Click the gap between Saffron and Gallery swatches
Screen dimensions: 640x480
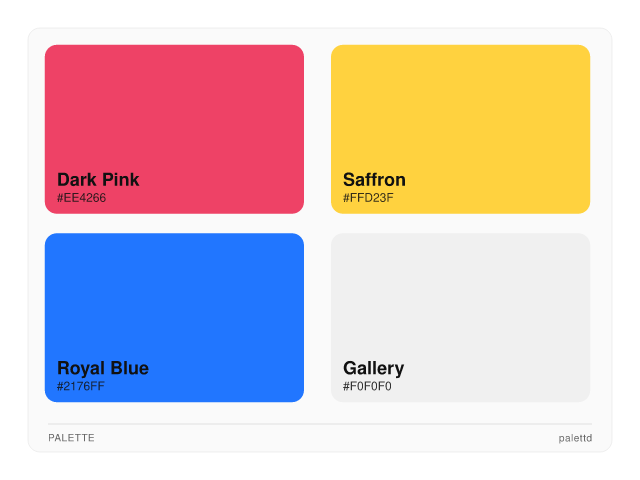pos(460,223)
